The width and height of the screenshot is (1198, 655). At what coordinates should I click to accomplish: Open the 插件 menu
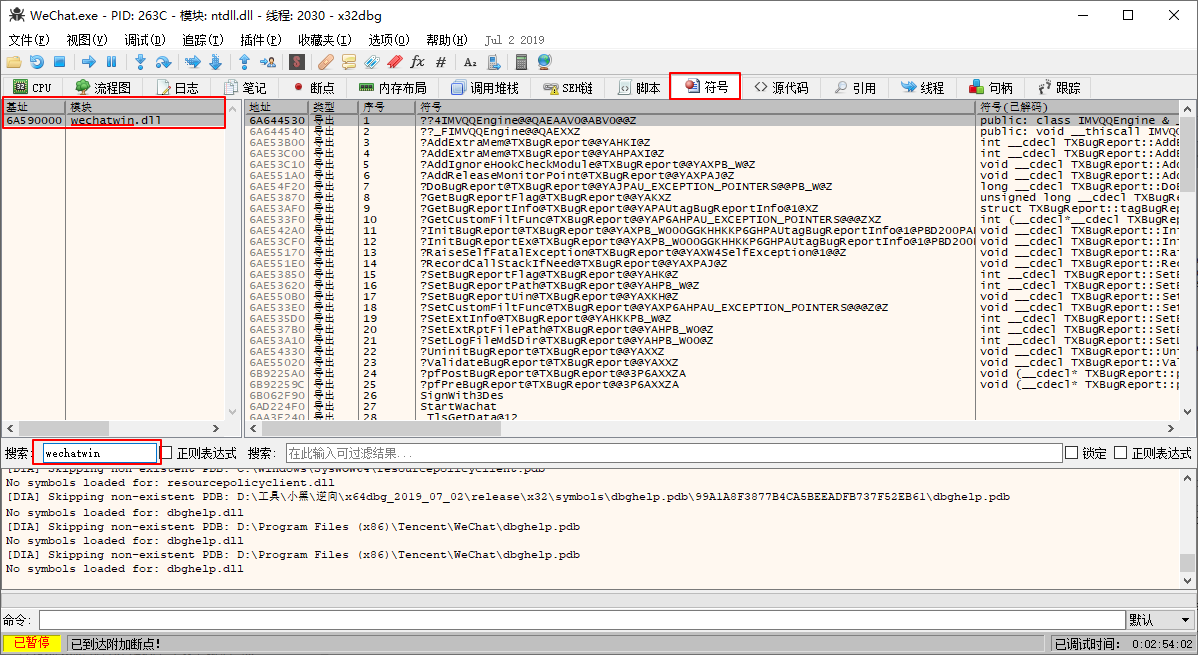coord(259,40)
